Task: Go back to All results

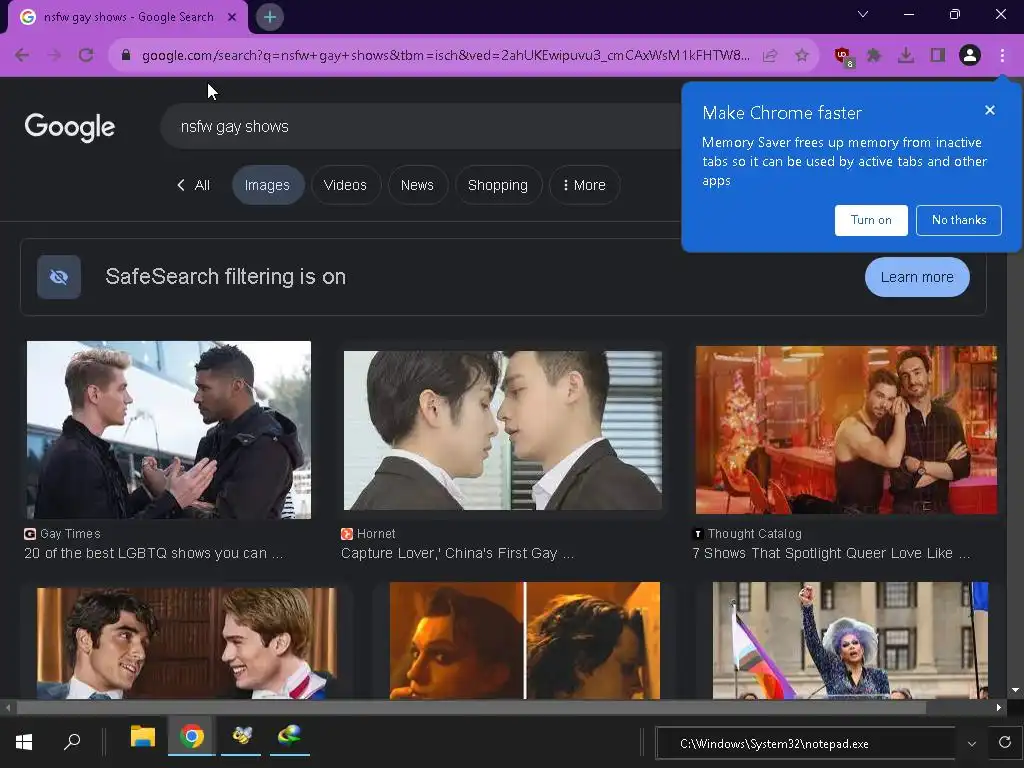Action: [193, 185]
